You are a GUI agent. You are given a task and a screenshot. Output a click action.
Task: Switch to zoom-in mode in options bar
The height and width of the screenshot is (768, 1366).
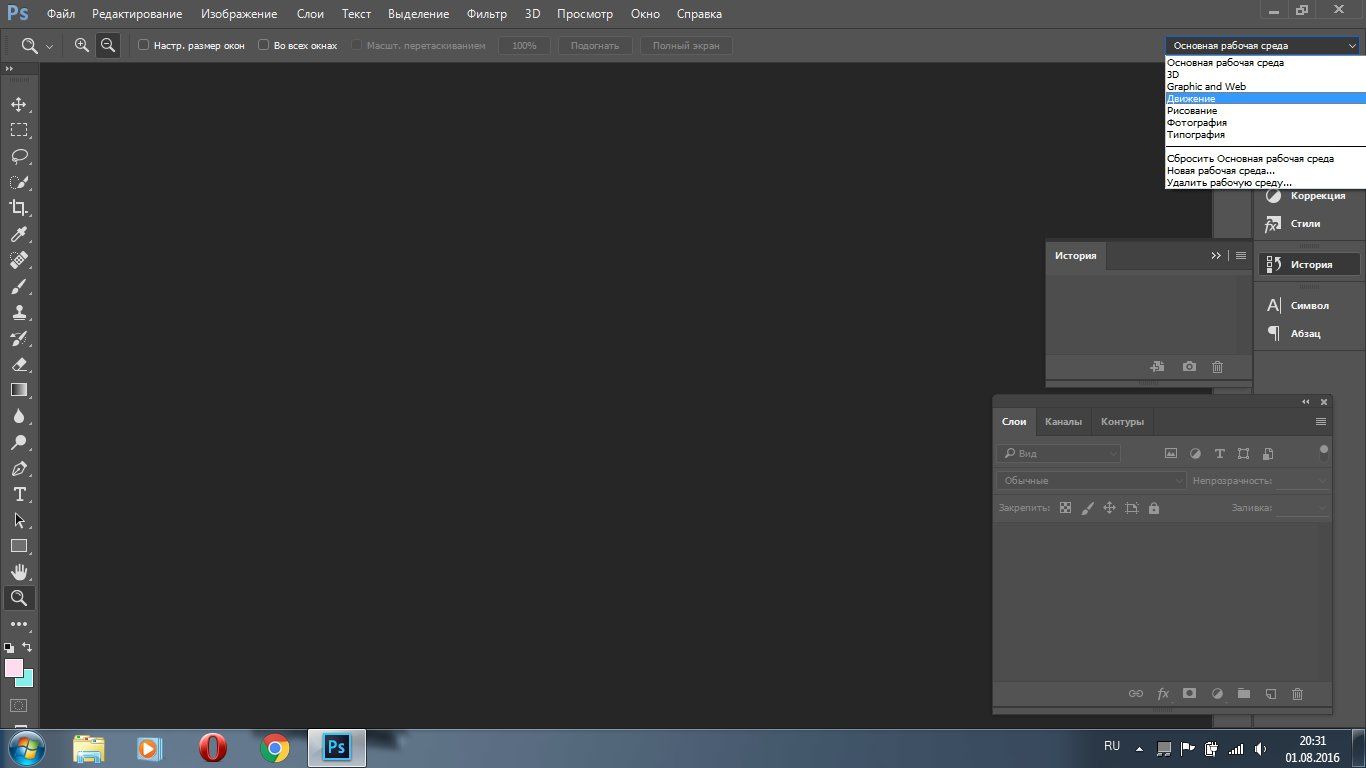click(82, 45)
